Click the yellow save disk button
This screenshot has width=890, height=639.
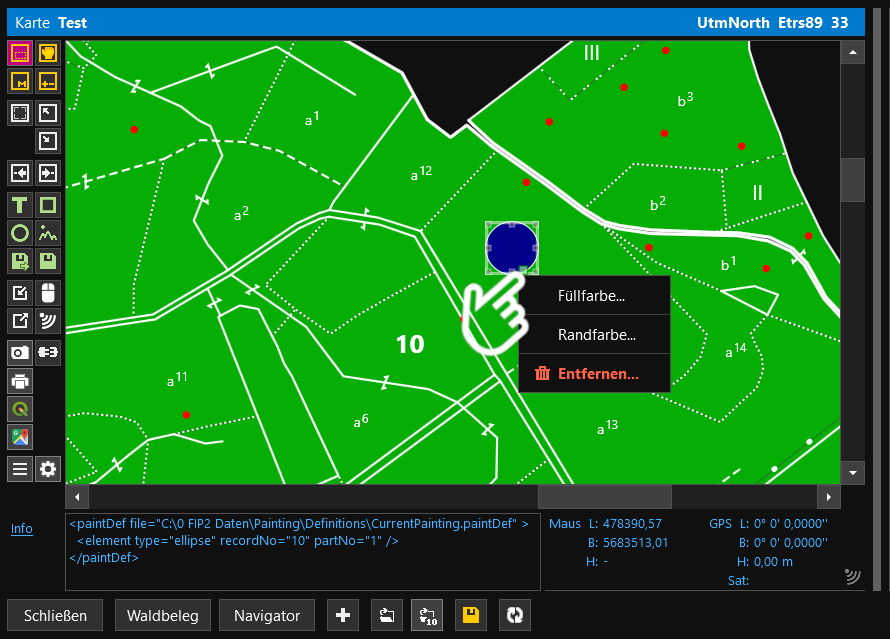pyautogui.click(x=468, y=616)
